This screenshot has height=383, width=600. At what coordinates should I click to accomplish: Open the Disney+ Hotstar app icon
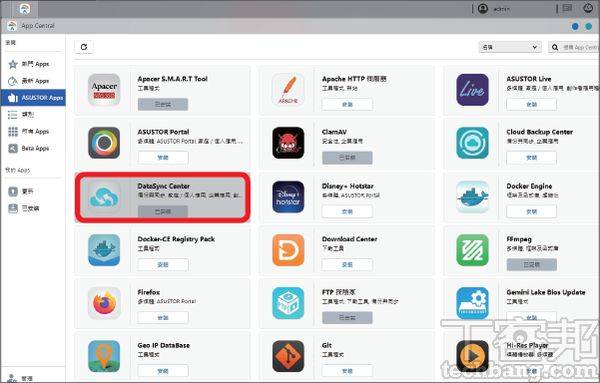[x=288, y=197]
